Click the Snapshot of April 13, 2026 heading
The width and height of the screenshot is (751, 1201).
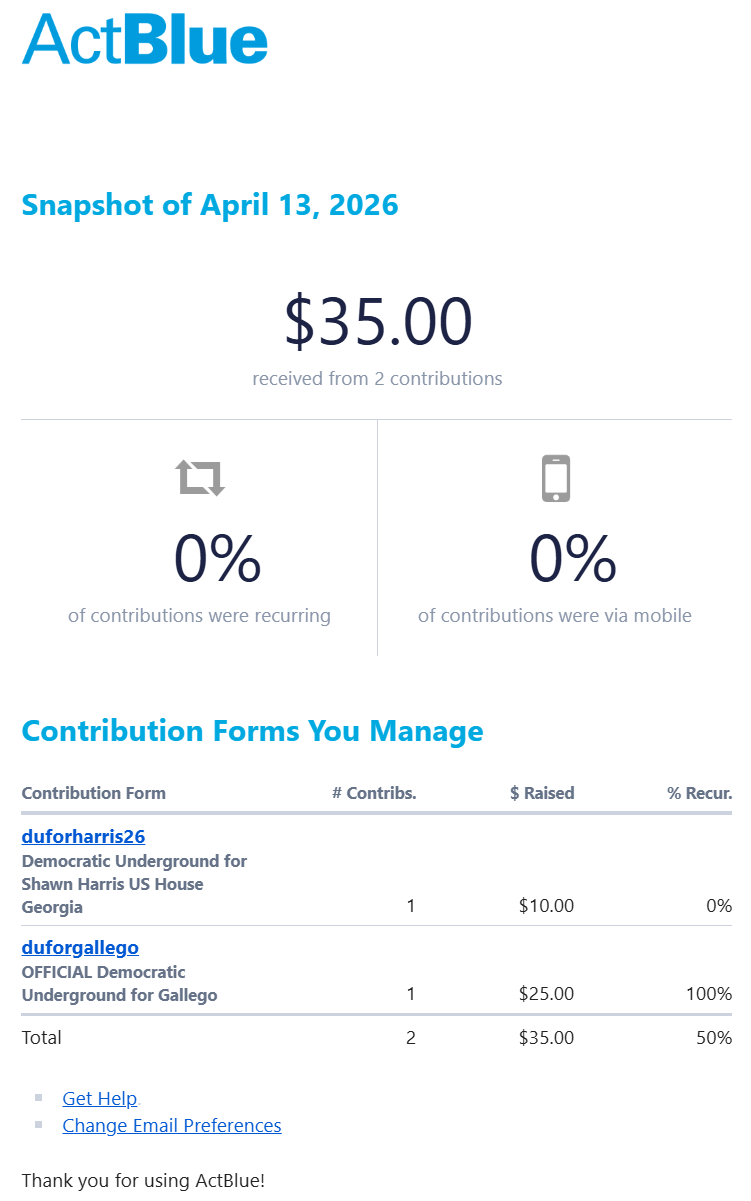point(210,205)
